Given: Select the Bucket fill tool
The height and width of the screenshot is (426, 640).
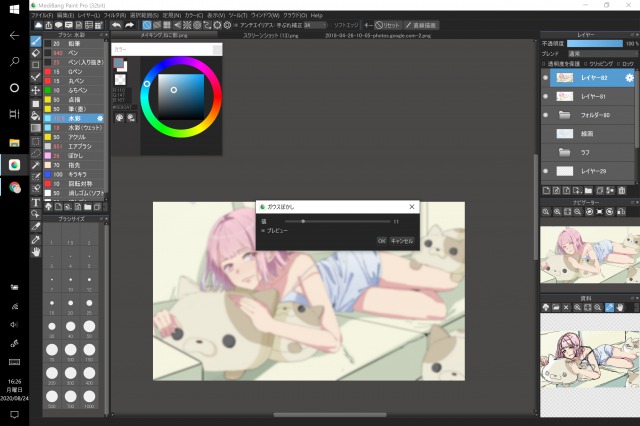Looking at the screenshot, I should (x=36, y=115).
